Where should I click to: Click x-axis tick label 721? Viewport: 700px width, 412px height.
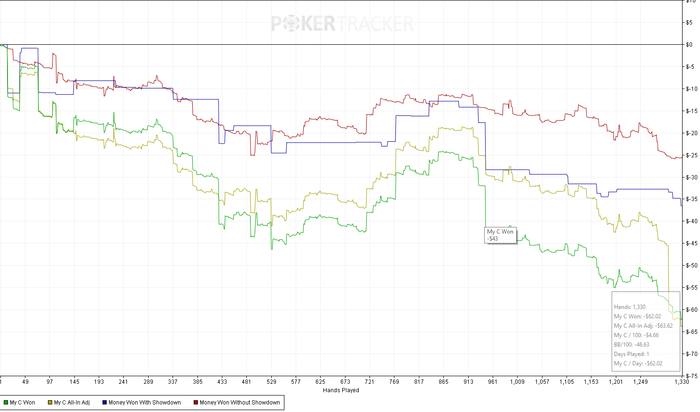(x=369, y=382)
